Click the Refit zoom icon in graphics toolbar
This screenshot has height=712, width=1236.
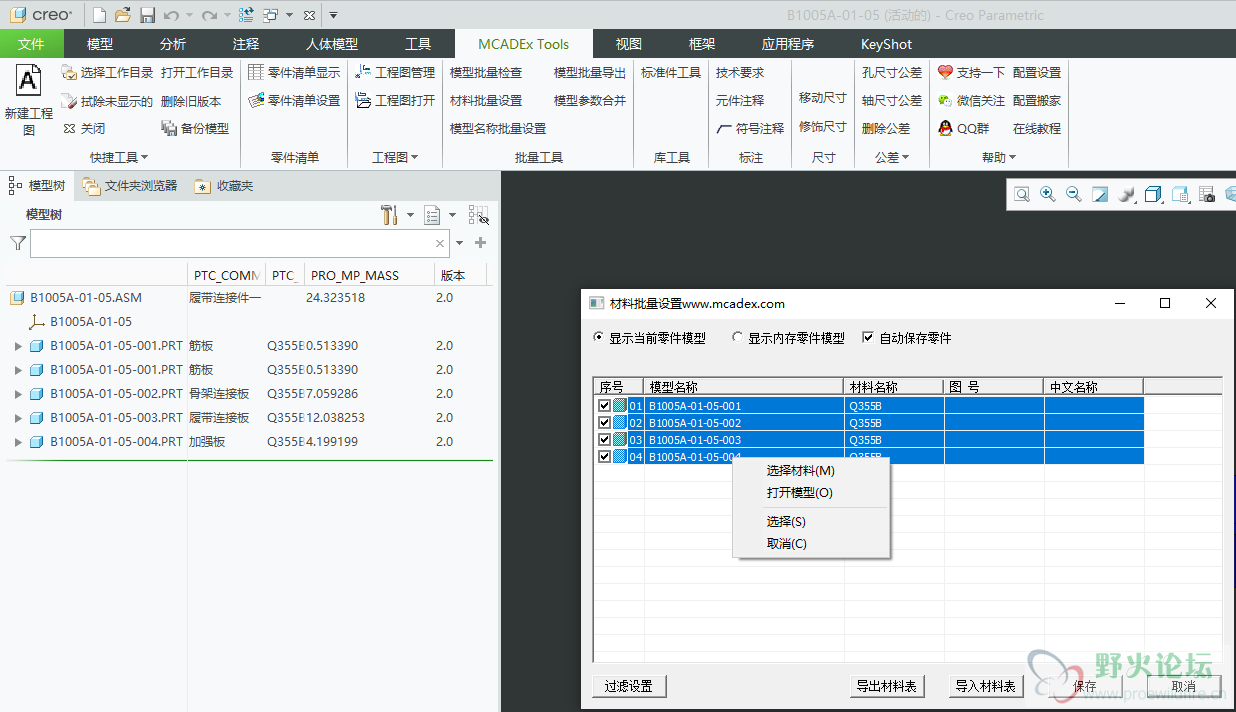coord(1022,195)
